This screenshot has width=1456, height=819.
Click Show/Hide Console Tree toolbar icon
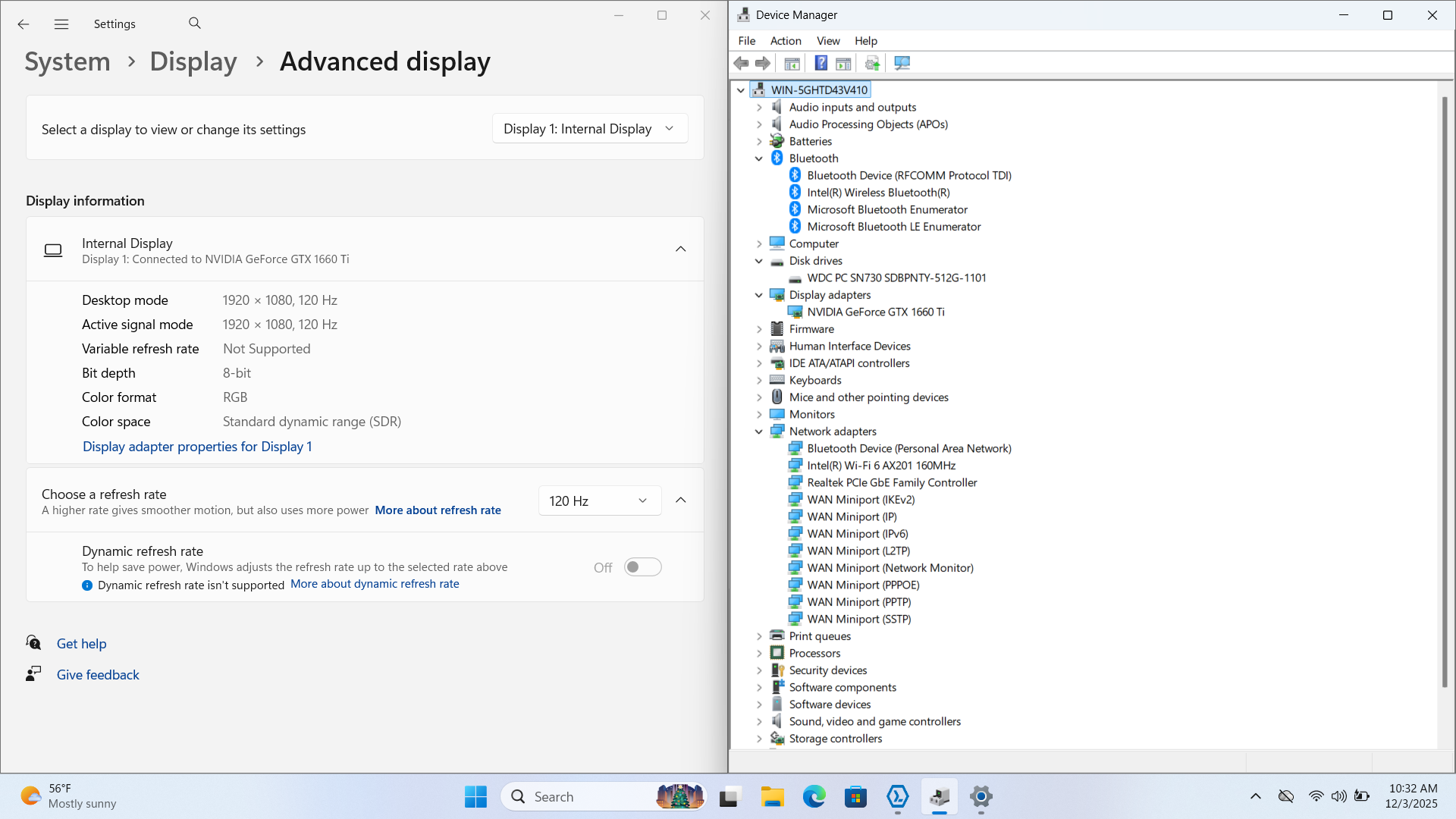click(792, 63)
